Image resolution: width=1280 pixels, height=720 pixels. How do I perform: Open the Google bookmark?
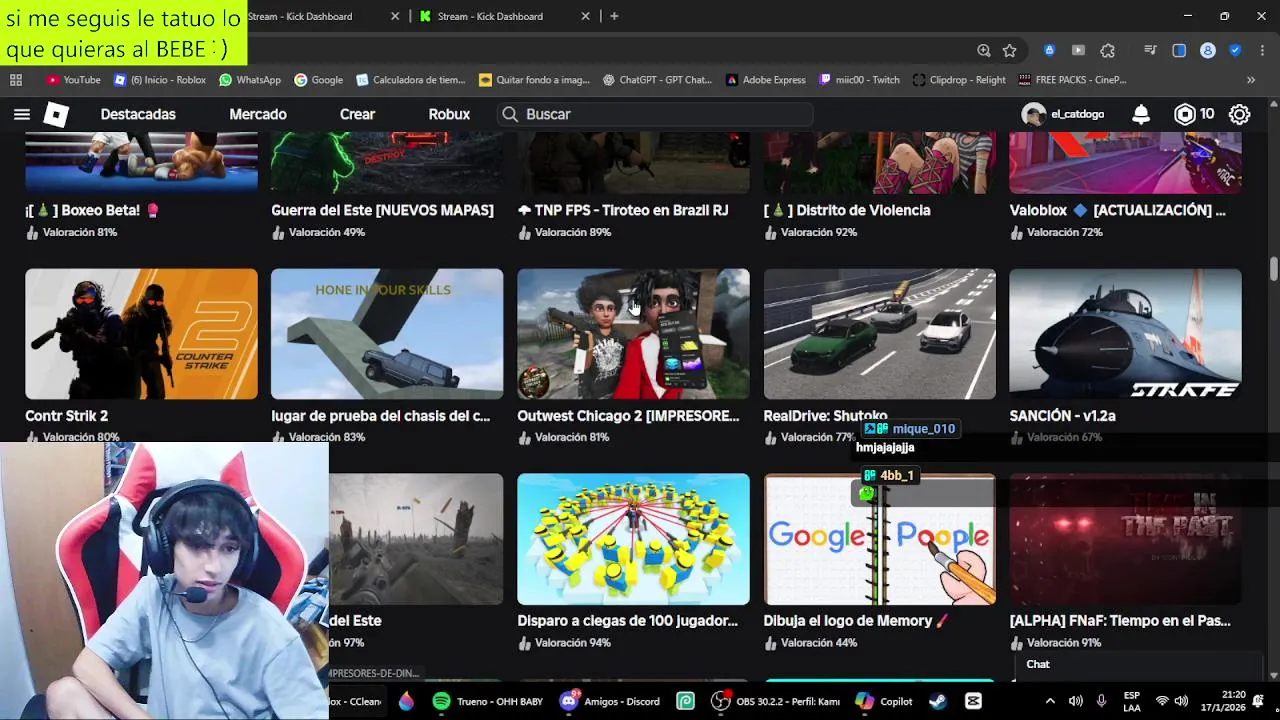coord(318,80)
